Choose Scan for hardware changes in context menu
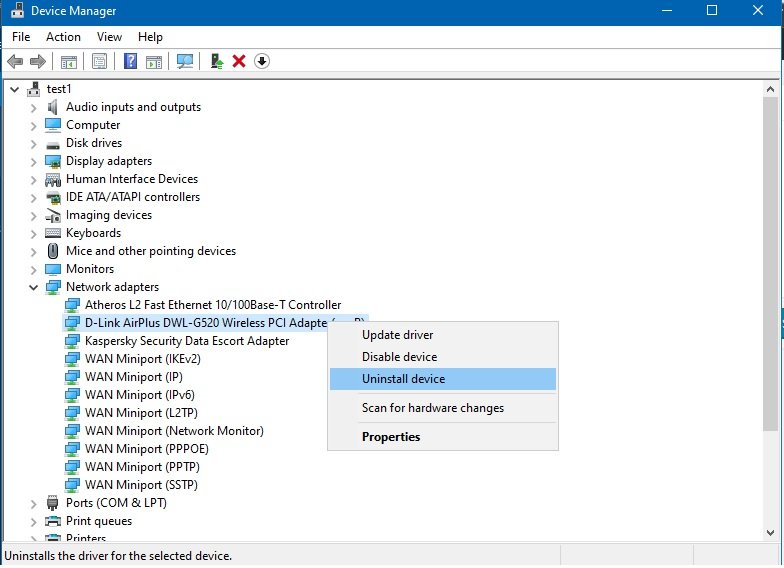Image resolution: width=784 pixels, height=568 pixels. [443, 408]
